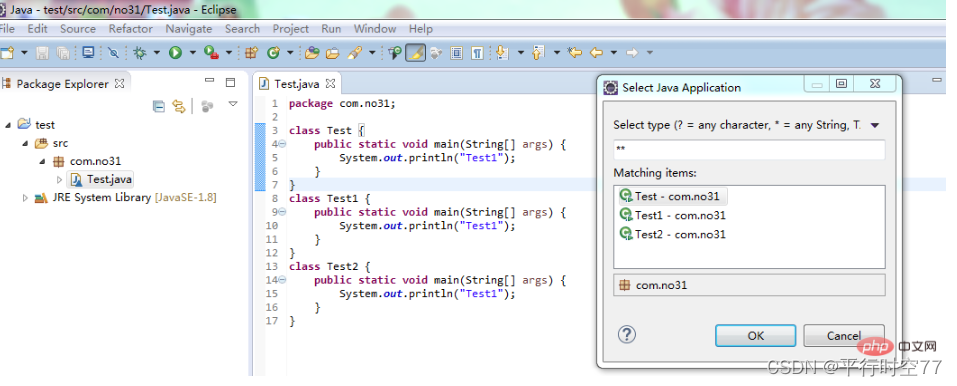Screen dimensions: 957x386
Task: Open the Search dropdown arrow
Action: coord(372,53)
